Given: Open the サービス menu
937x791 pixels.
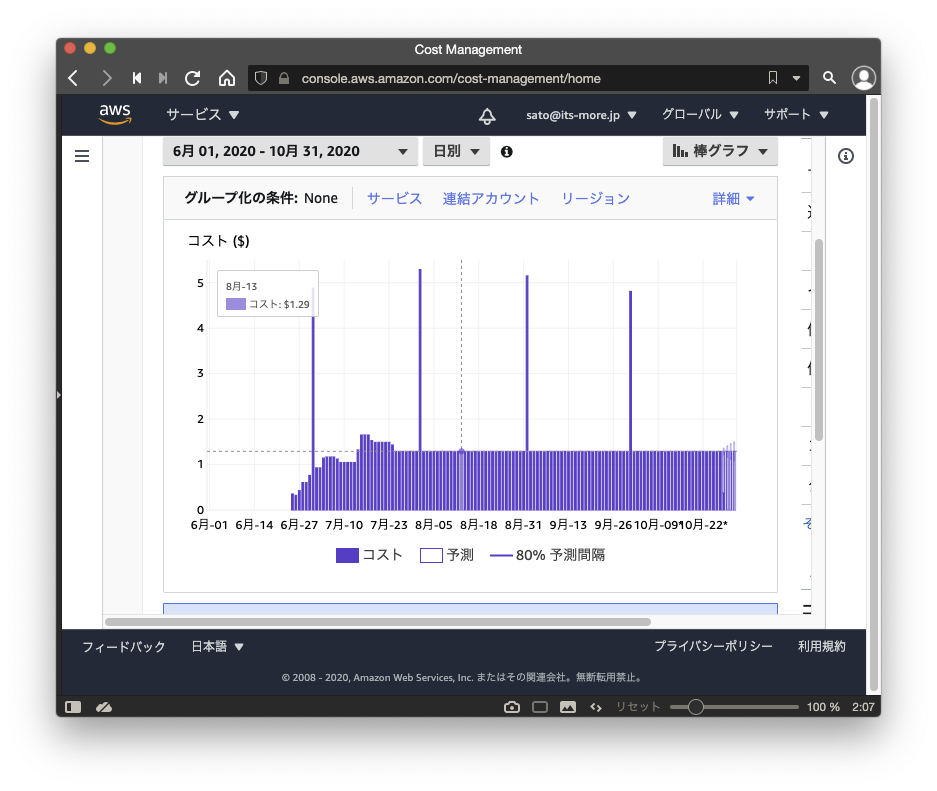Looking at the screenshot, I should pyautogui.click(x=203, y=115).
